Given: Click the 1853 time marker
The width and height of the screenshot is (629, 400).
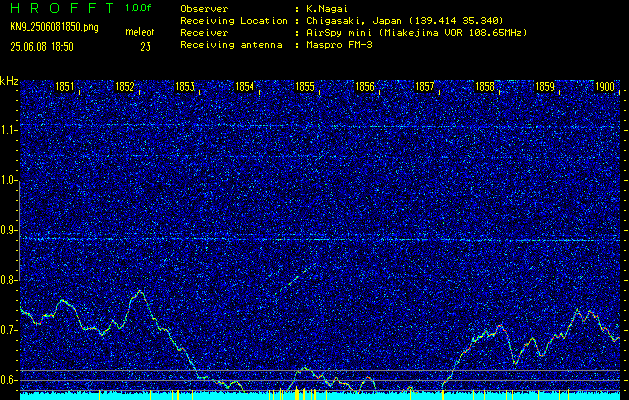Looking at the screenshot, I should tap(185, 87).
